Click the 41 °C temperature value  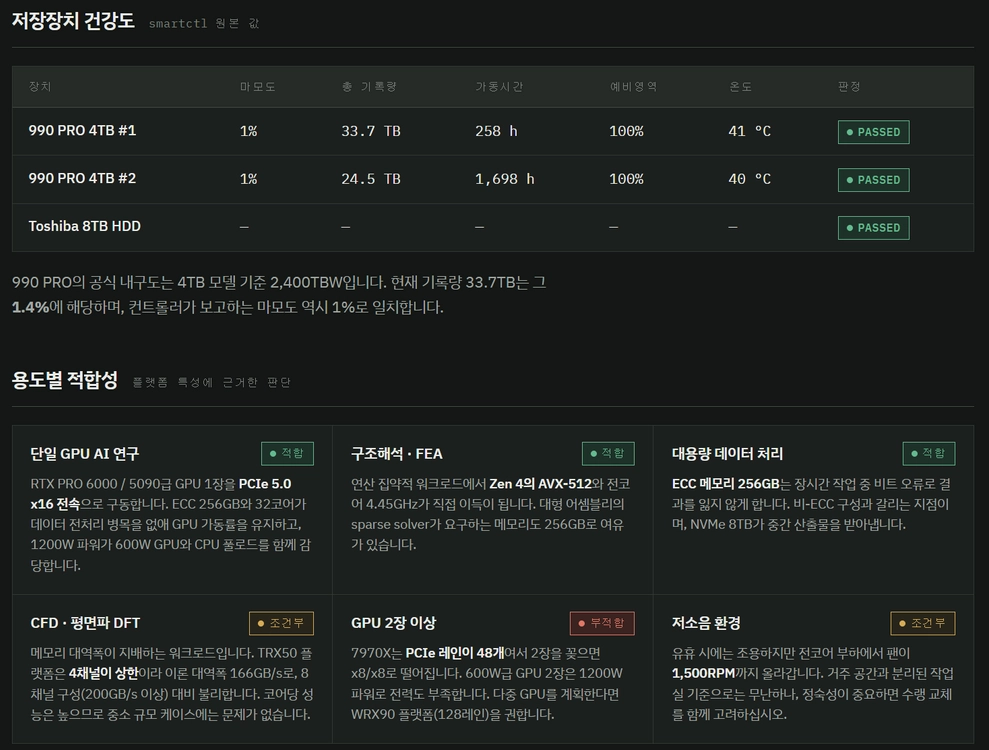tap(749, 131)
